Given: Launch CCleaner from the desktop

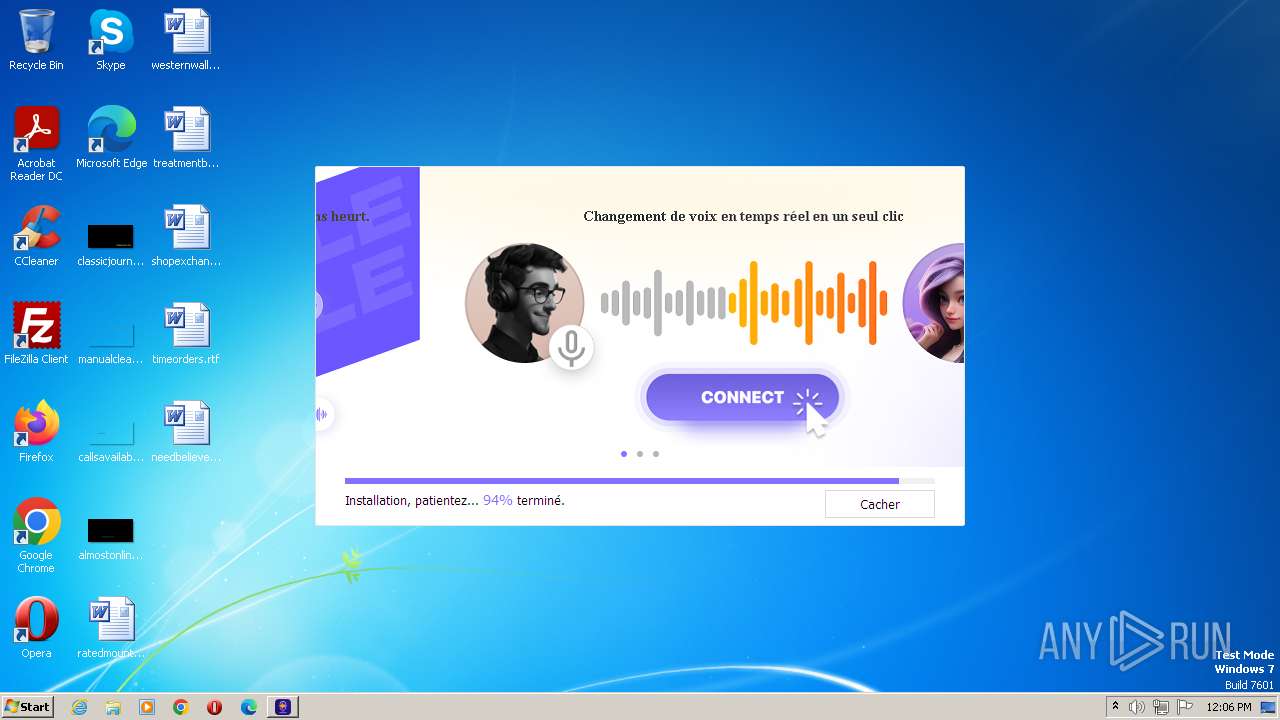Looking at the screenshot, I should tap(36, 236).
